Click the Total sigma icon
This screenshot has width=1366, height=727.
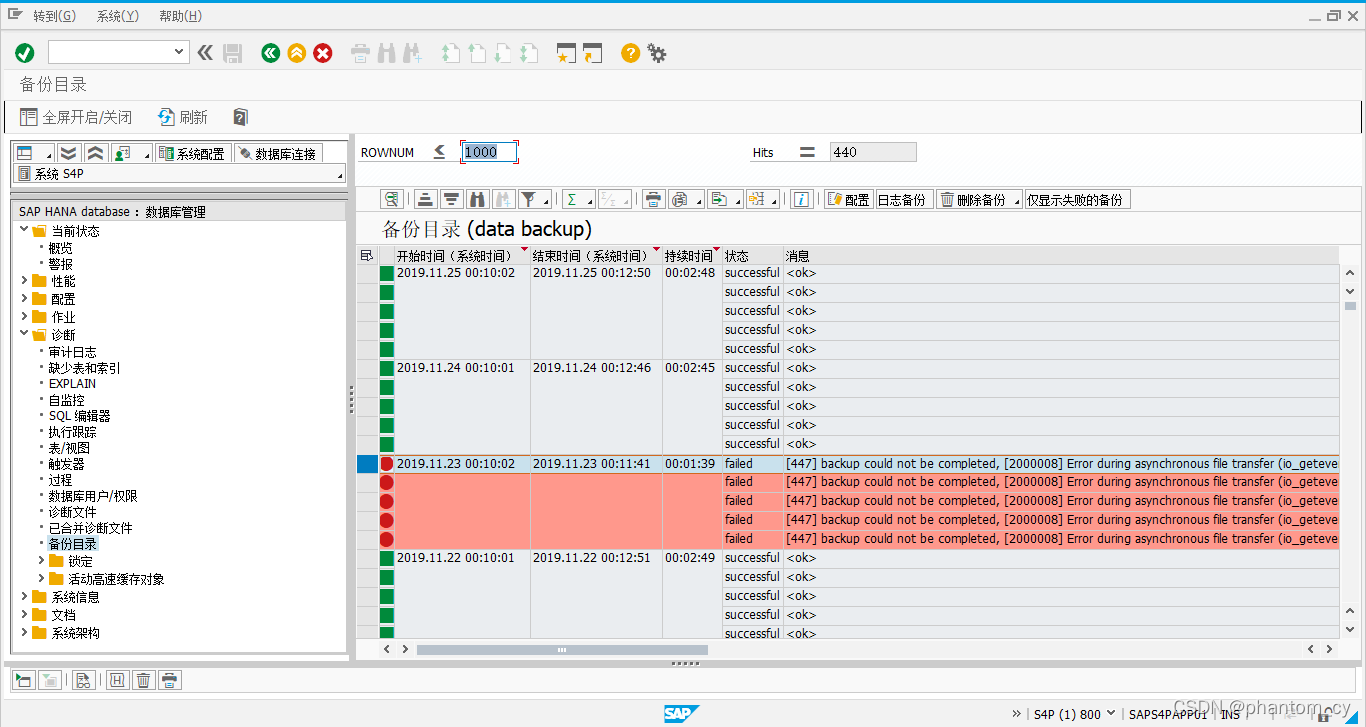point(572,199)
